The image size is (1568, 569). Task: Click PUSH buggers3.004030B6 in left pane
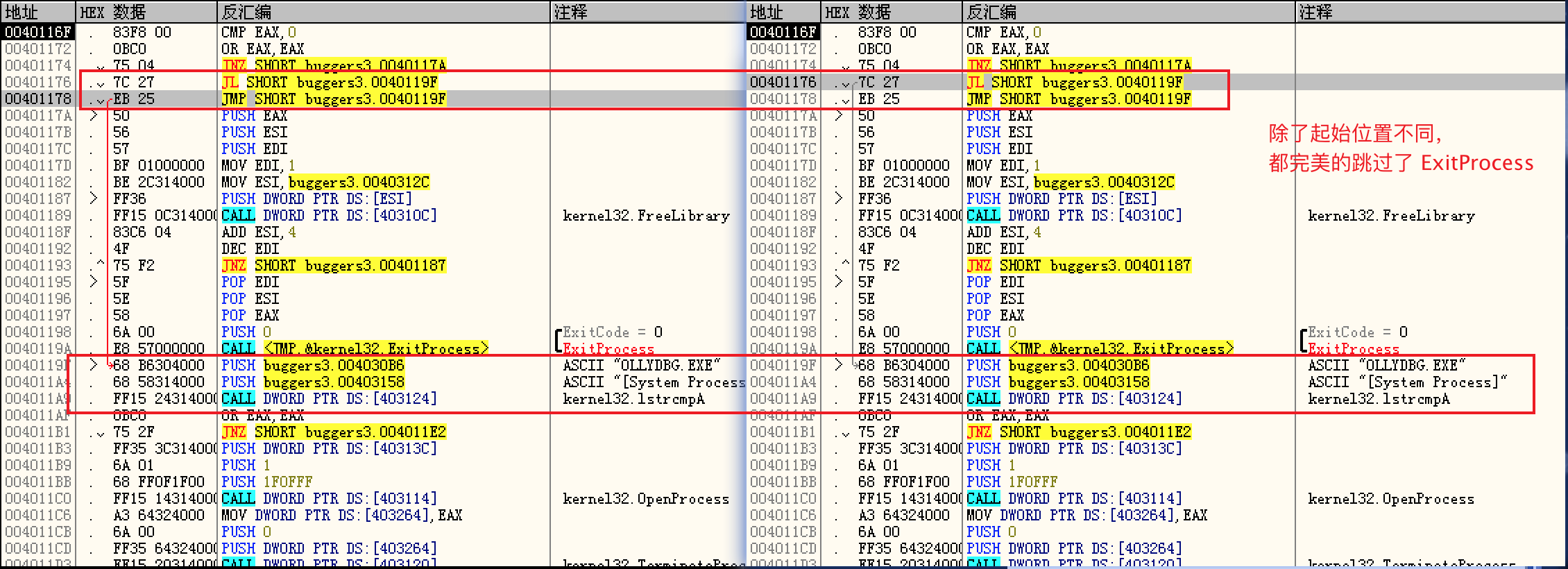(312, 365)
